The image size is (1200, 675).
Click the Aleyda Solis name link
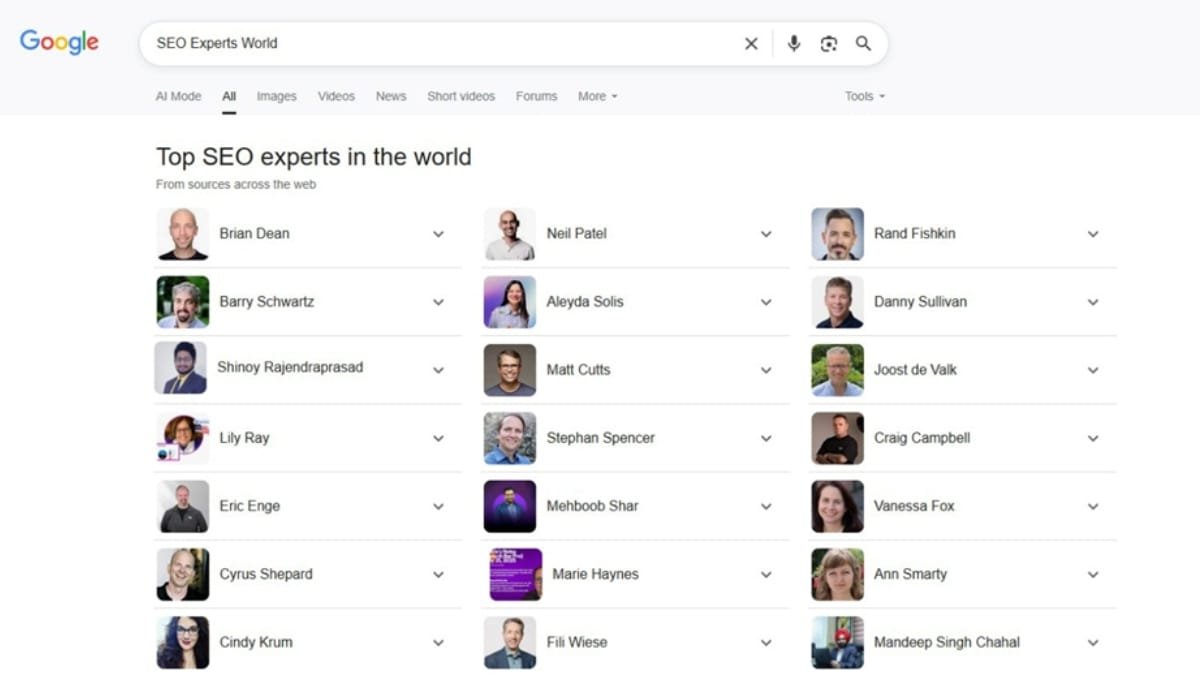point(585,302)
